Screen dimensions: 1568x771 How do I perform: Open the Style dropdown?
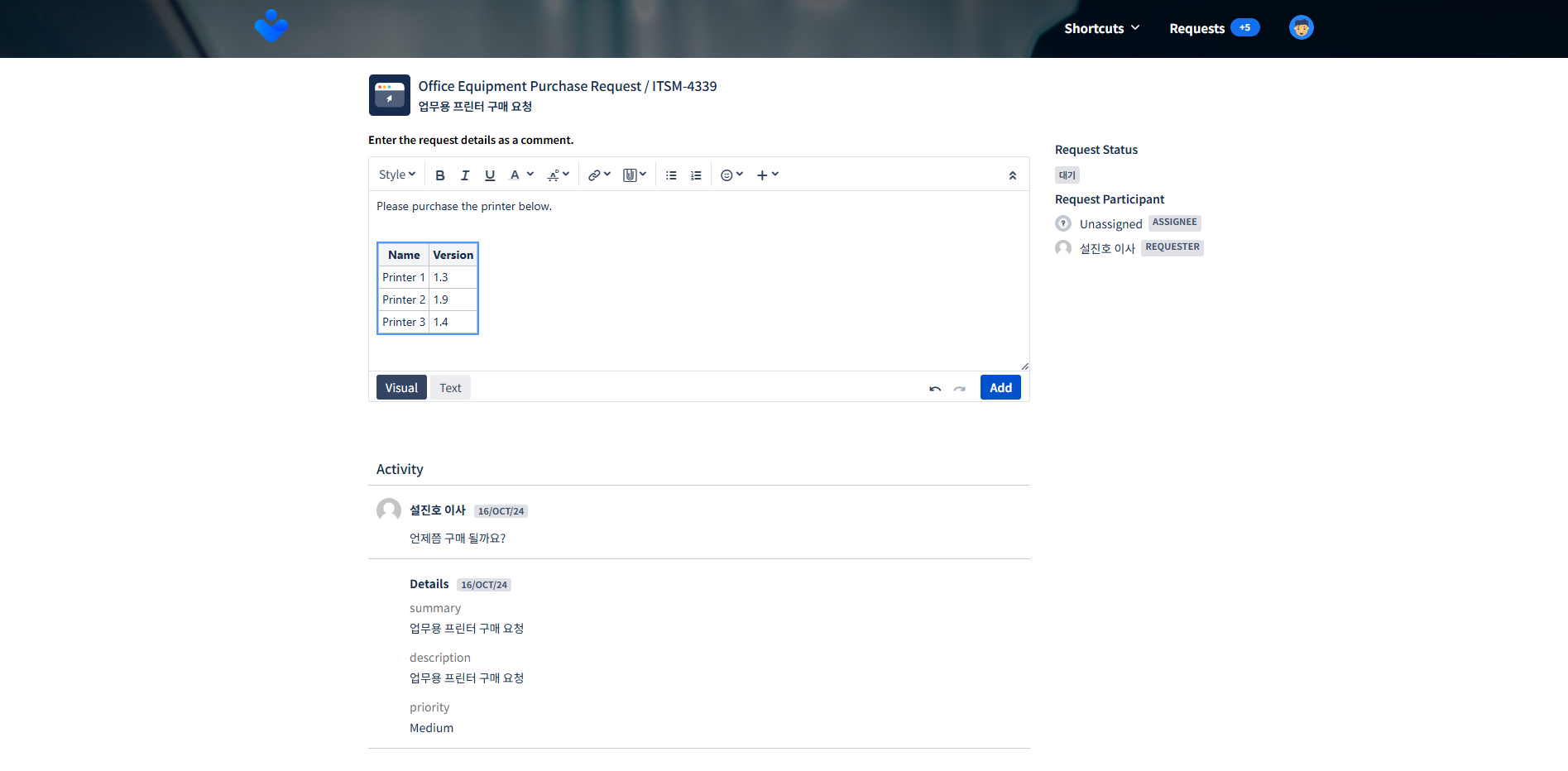coord(397,175)
